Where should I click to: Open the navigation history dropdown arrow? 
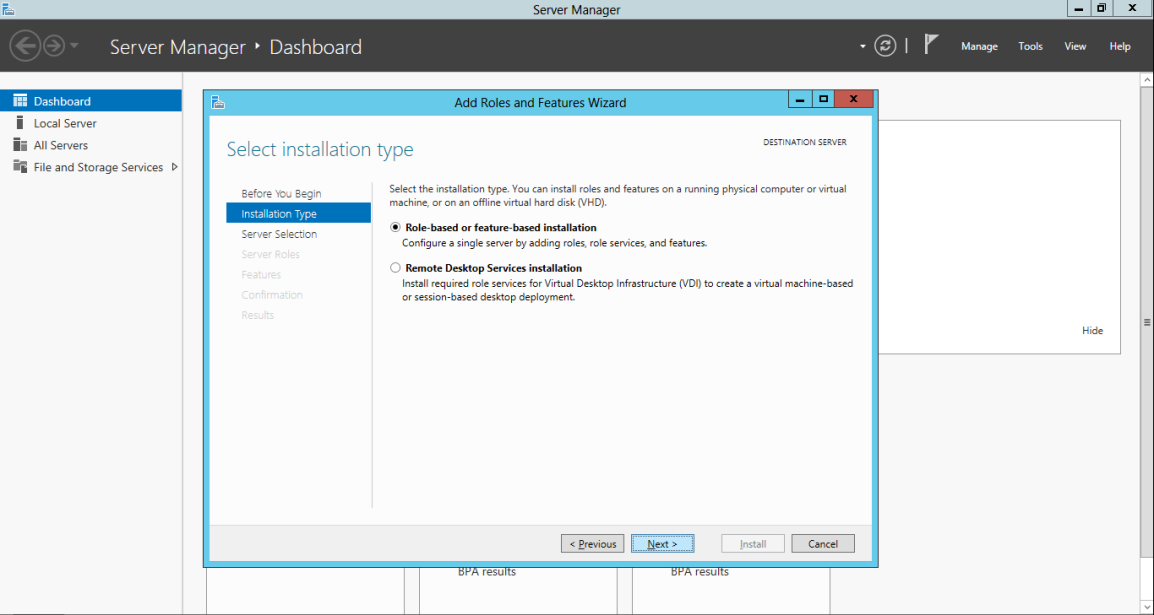74,46
